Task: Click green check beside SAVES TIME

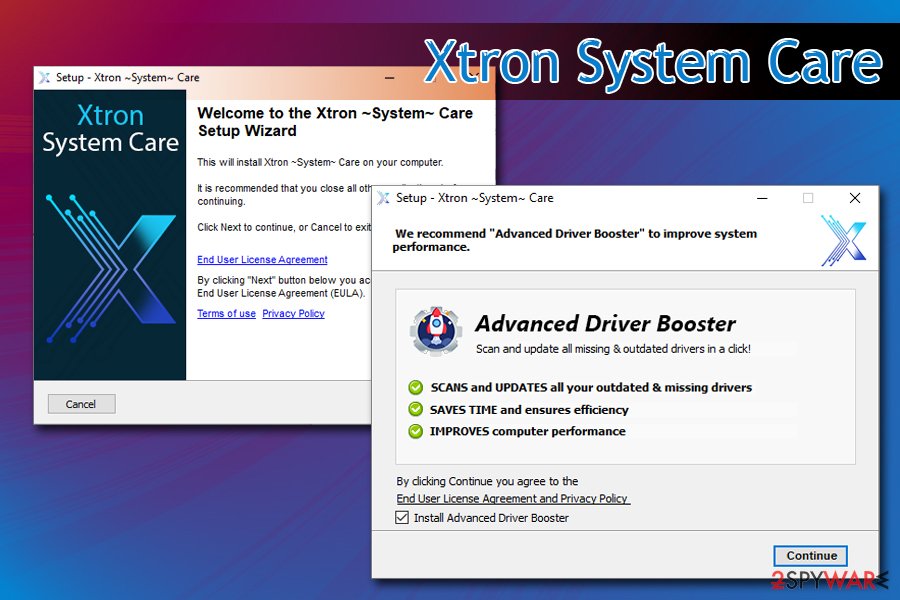Action: click(x=416, y=409)
